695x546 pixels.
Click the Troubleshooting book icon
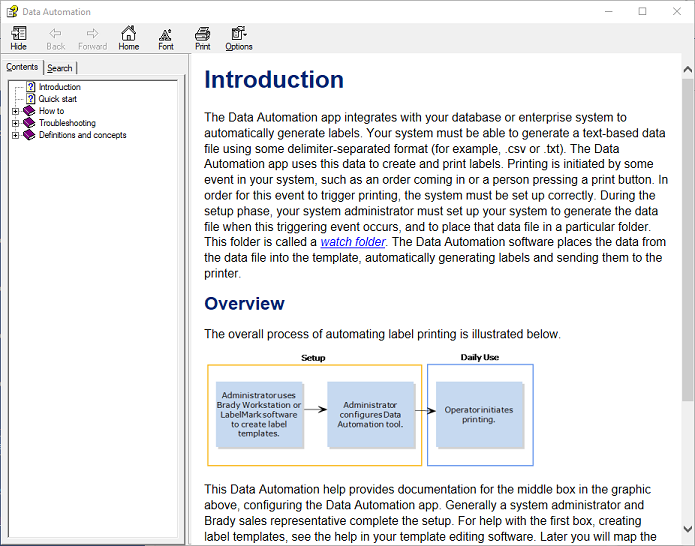29,123
